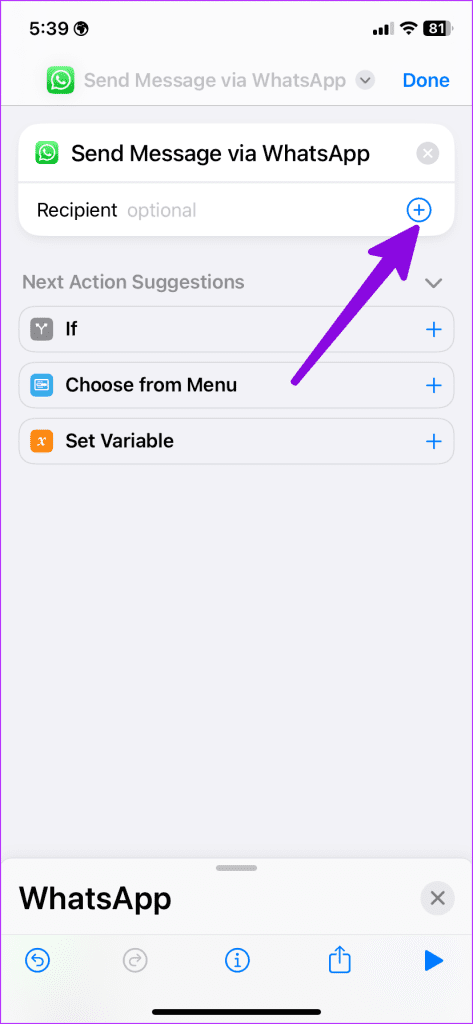This screenshot has width=473, height=1024.
Task: Select the Set Variable suggestion
Action: (236, 441)
